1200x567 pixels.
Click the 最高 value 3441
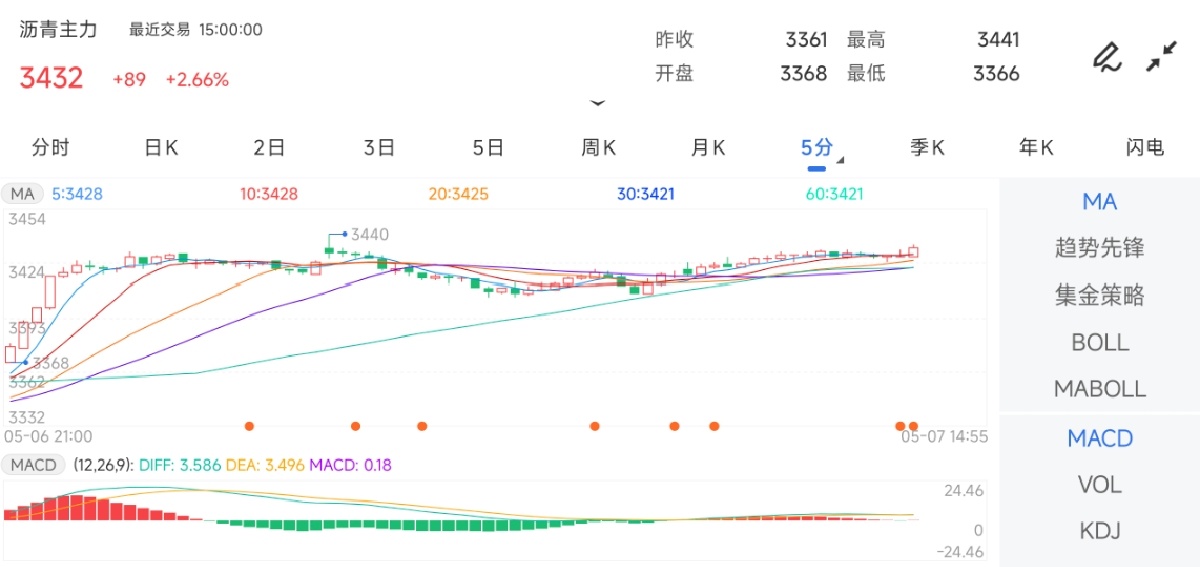coord(998,40)
